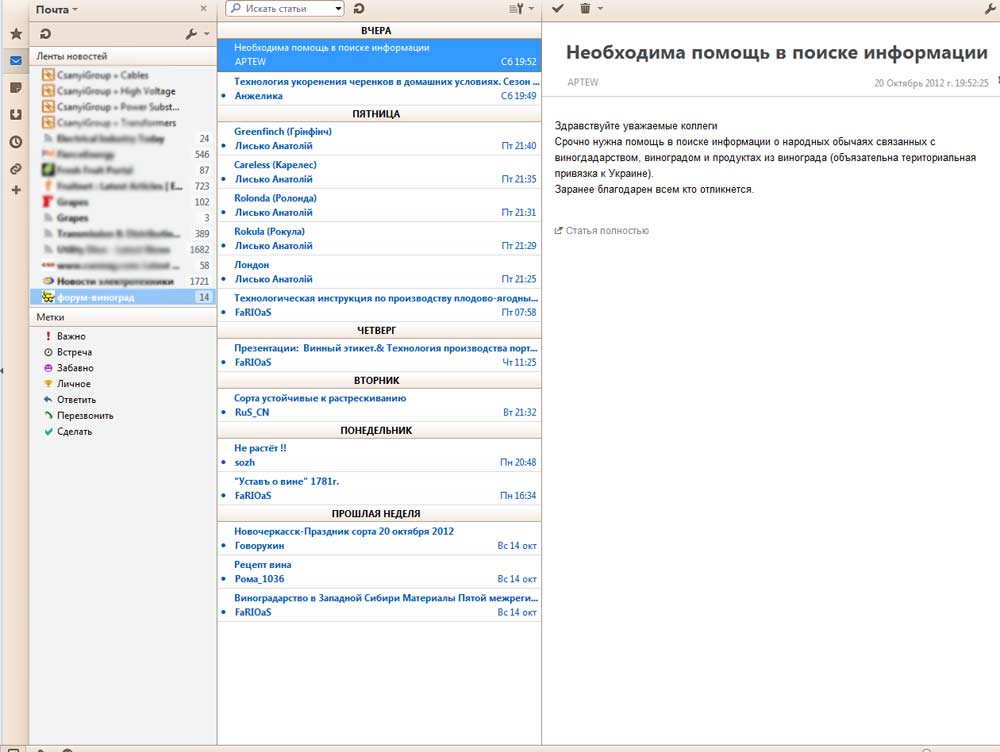Viewport: 1000px width, 752px height.
Task: Click the Ответить arrow label icon
Action: (48, 399)
